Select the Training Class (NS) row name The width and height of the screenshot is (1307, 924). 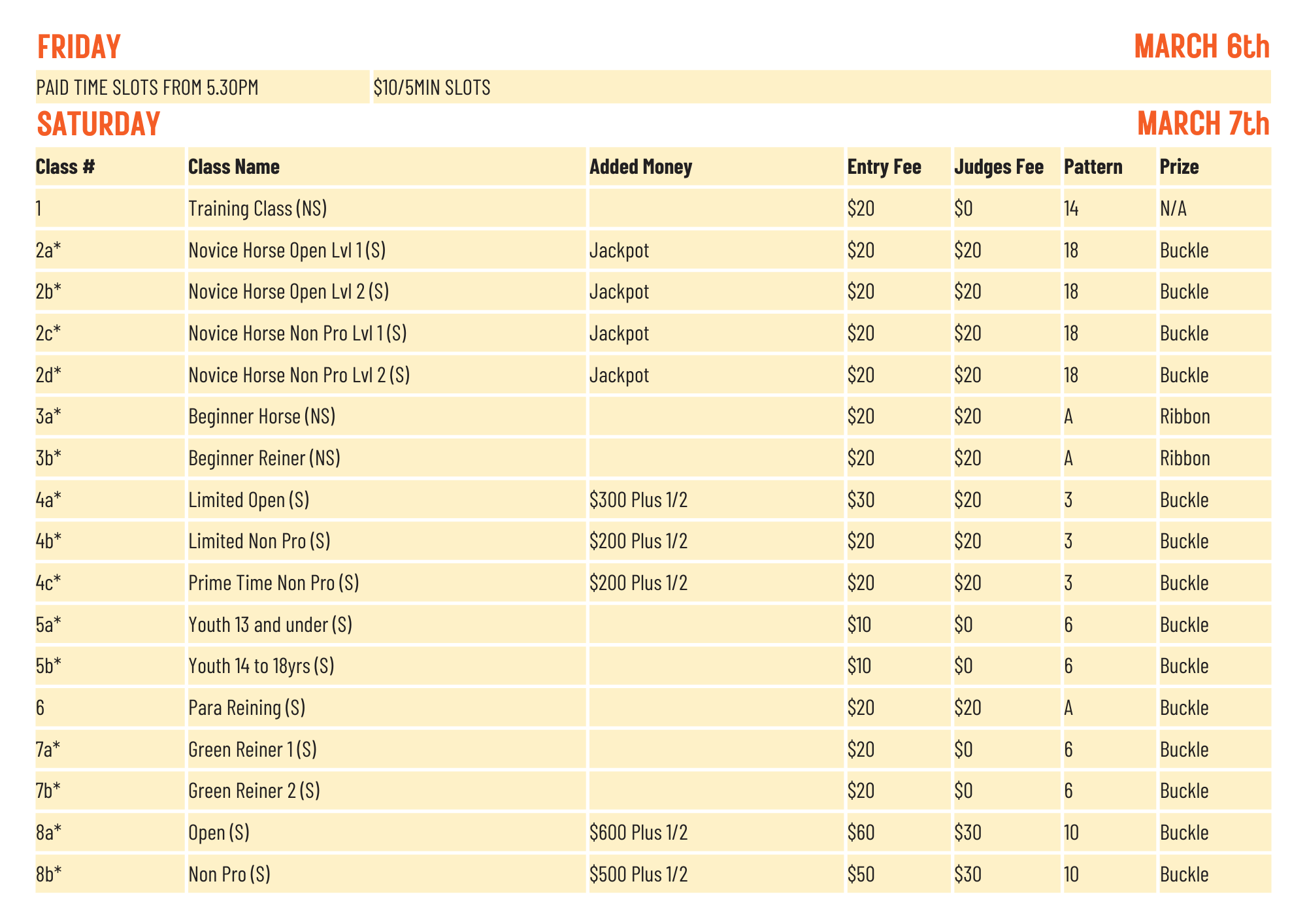[x=257, y=209]
